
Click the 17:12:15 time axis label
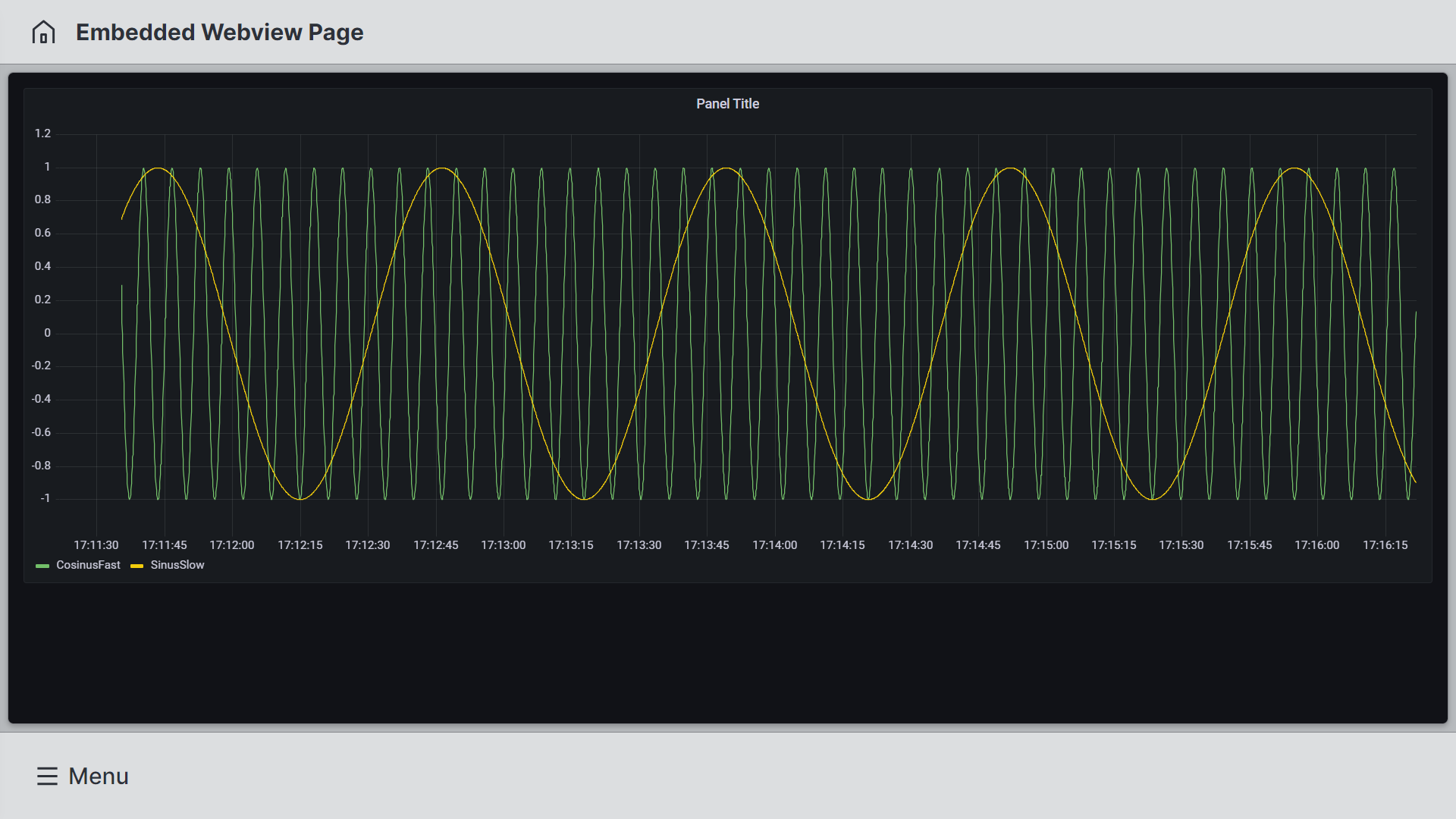pyautogui.click(x=300, y=545)
